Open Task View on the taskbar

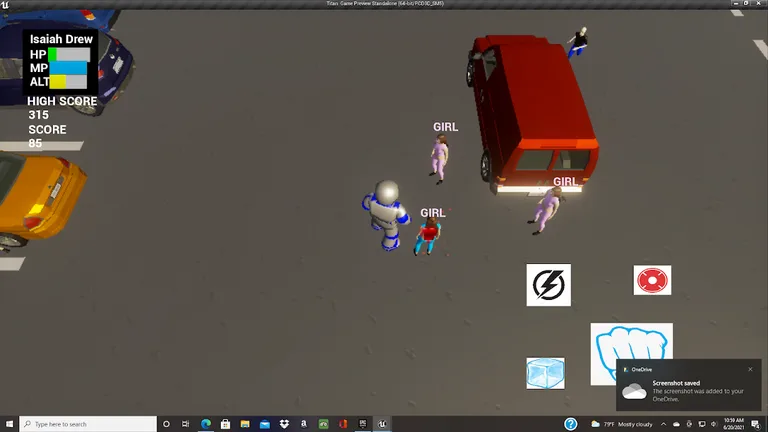coord(186,424)
